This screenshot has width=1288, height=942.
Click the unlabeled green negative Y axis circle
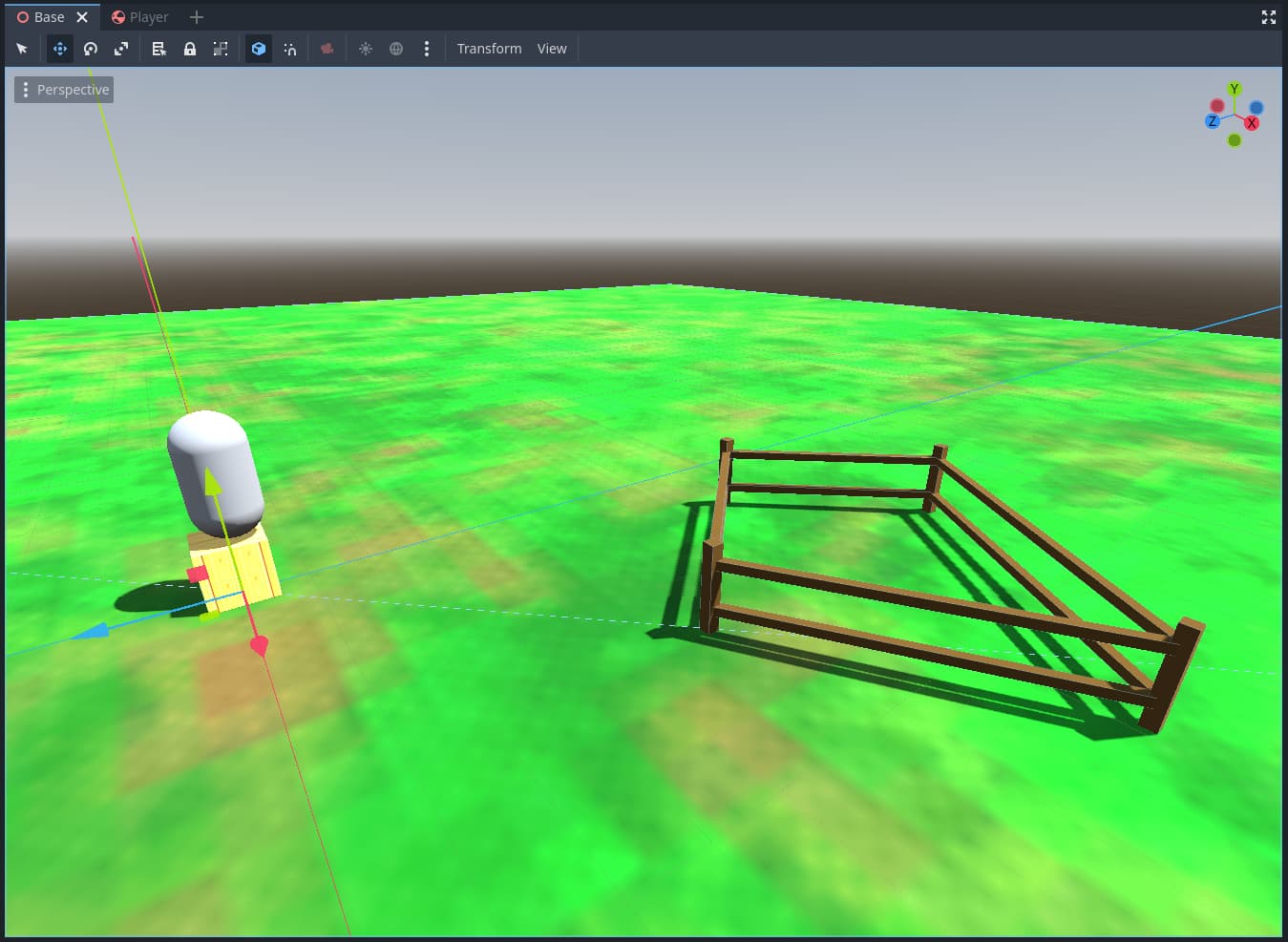(x=1235, y=140)
